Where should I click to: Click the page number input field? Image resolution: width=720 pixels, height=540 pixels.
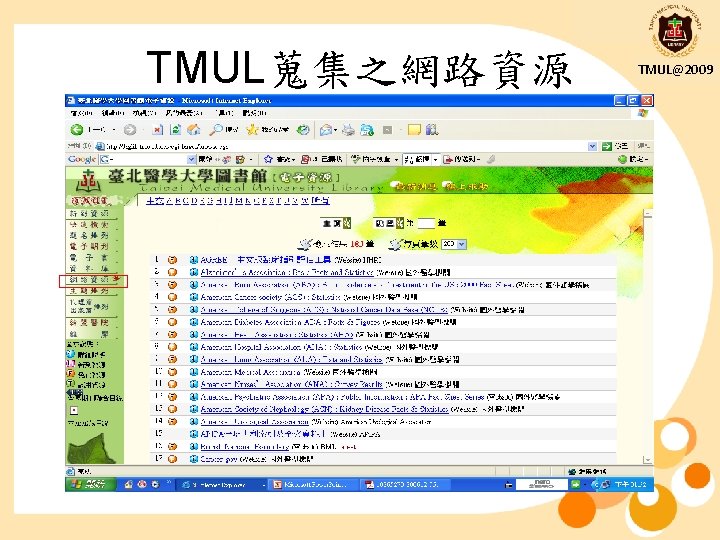(426, 223)
